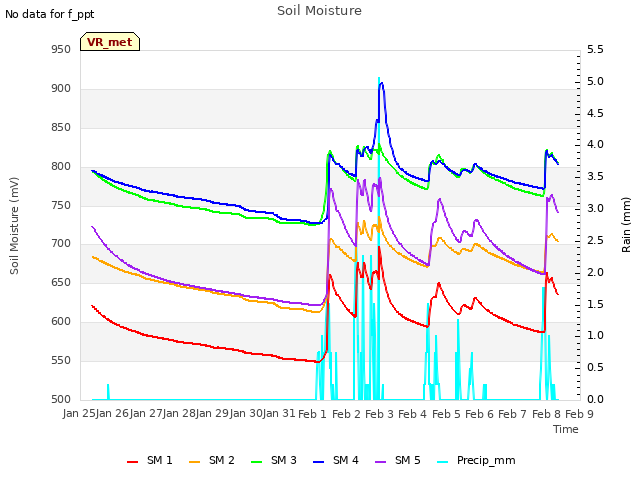Click the cyan Precip_mm legend swatch
The width and height of the screenshot is (640, 480).
pos(442,462)
